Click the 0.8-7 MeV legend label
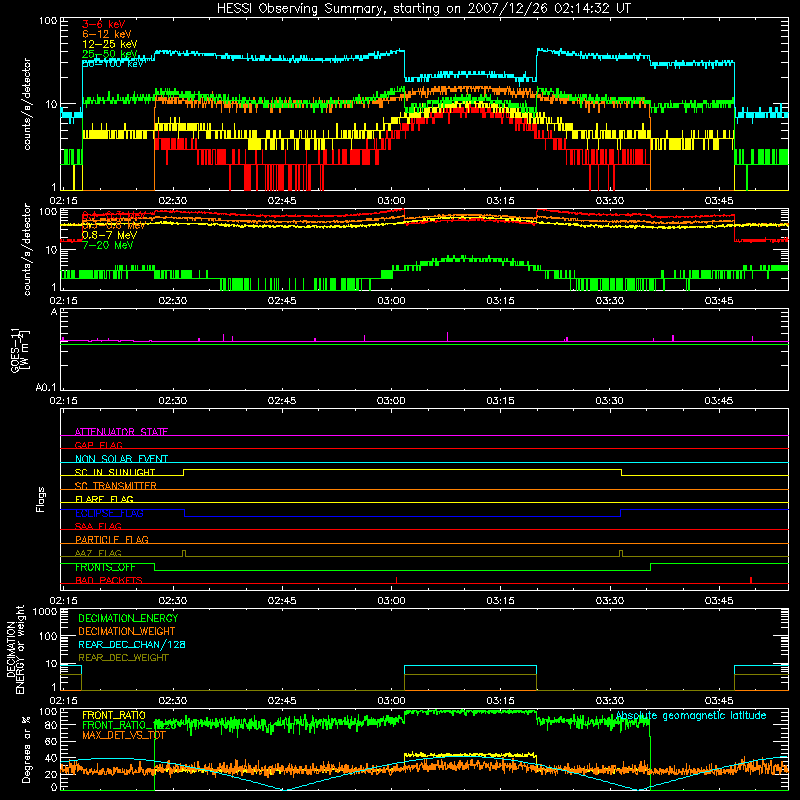The width and height of the screenshot is (800, 800). [x=110, y=235]
